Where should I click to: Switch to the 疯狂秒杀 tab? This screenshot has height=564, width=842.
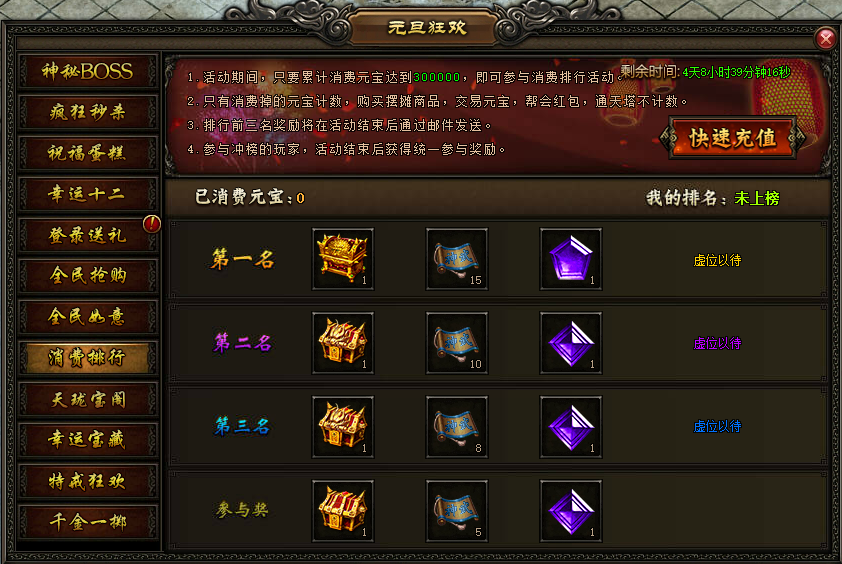(x=88, y=112)
